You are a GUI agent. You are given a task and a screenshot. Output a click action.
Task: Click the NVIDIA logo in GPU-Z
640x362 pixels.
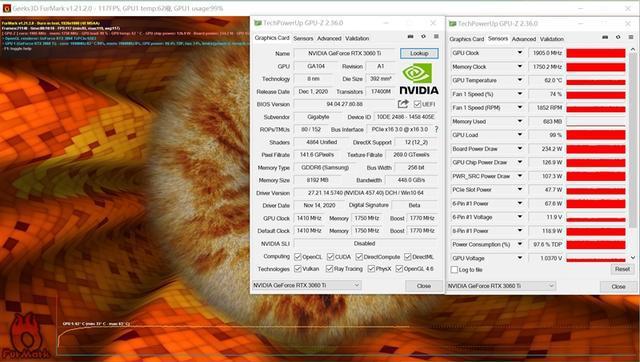tap(418, 79)
